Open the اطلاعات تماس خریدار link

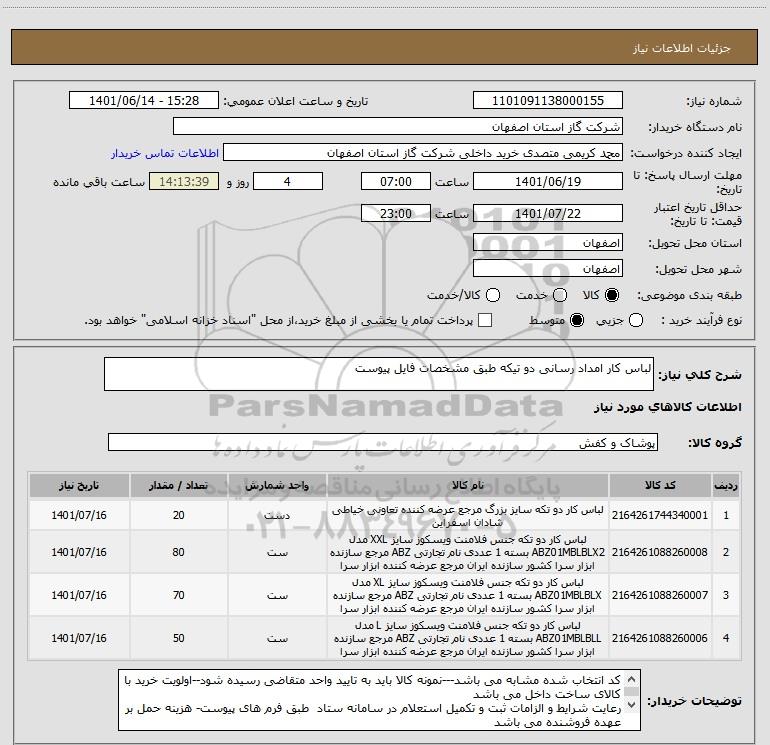165,153
